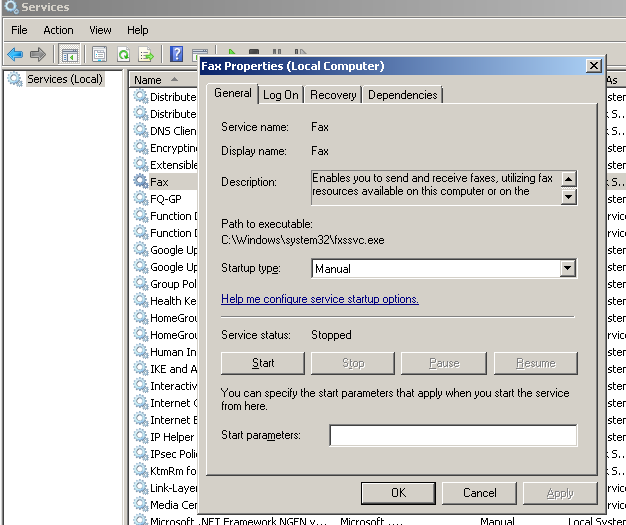This screenshot has width=626, height=525.
Task: Click the blue Help question mark icon
Action: click(176, 54)
